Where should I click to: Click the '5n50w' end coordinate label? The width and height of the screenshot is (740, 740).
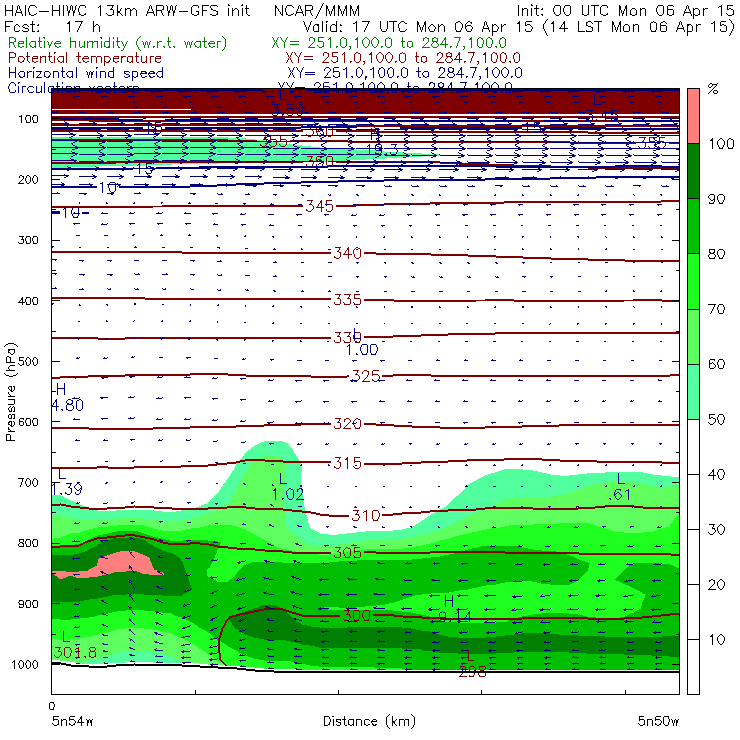tap(658, 721)
